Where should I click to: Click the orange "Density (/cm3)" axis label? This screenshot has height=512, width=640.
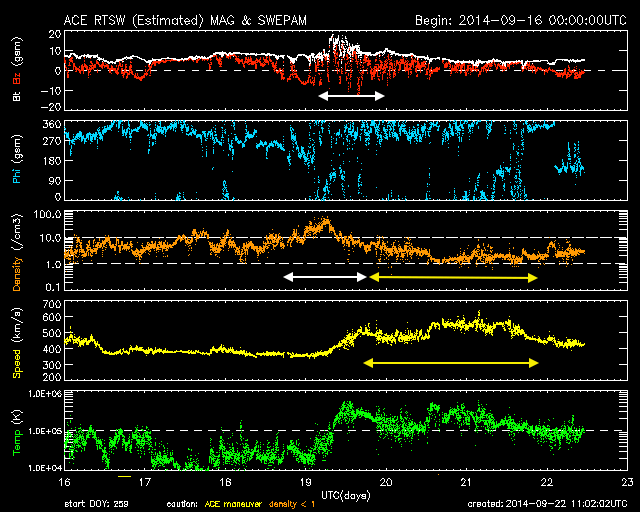[x=16, y=252]
